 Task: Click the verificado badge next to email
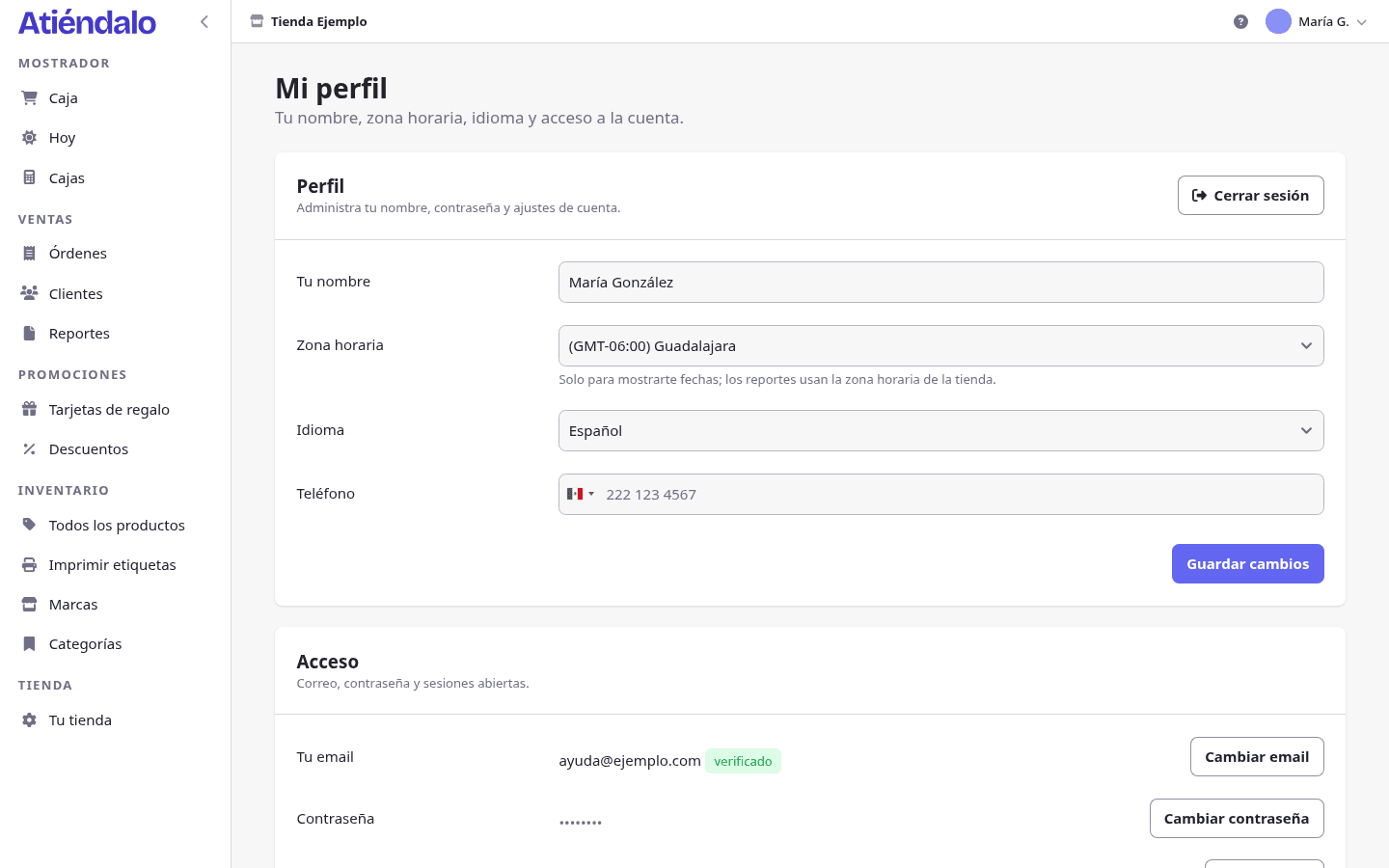coord(743,761)
